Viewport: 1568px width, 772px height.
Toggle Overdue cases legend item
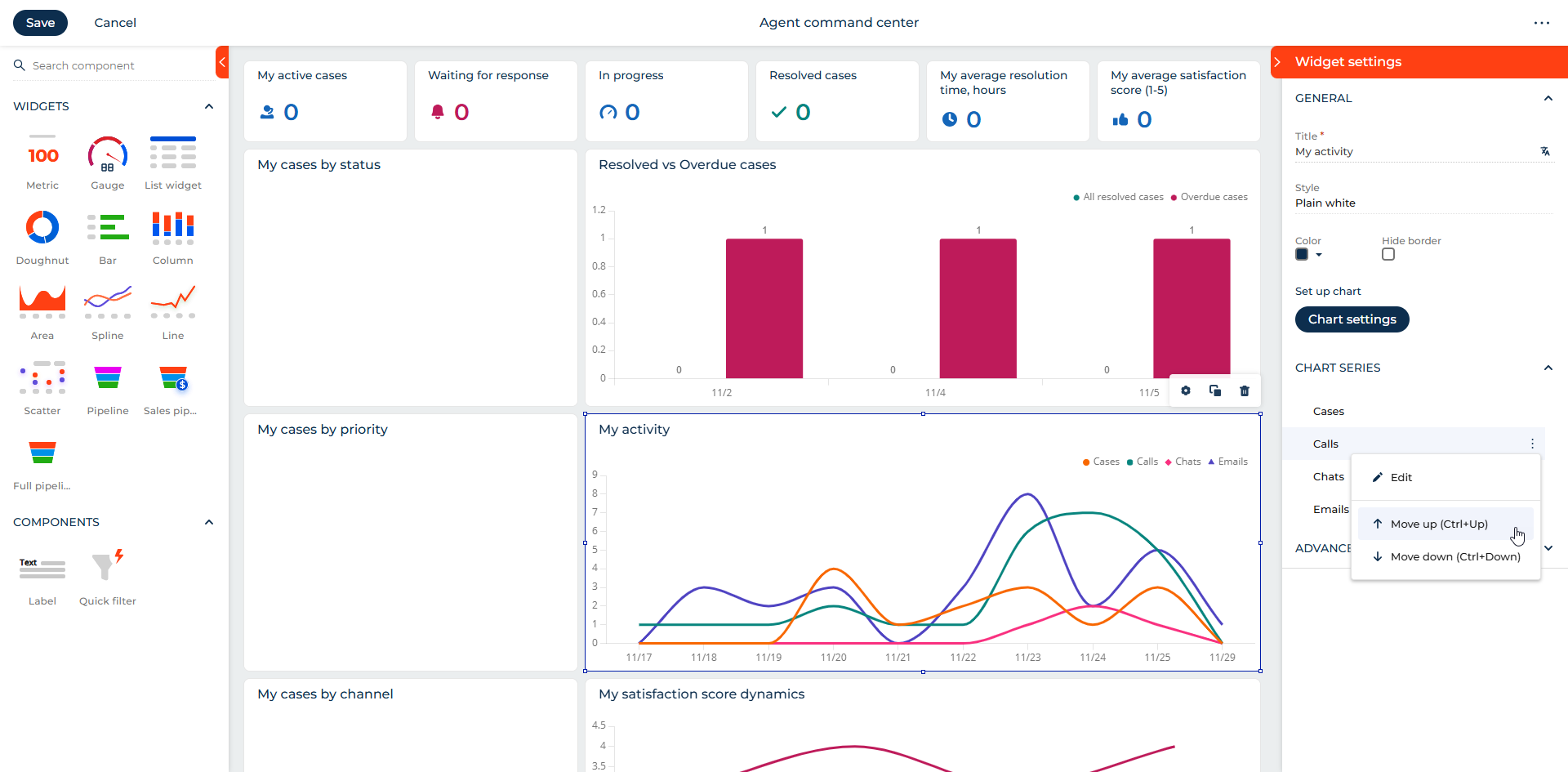[x=1209, y=197]
